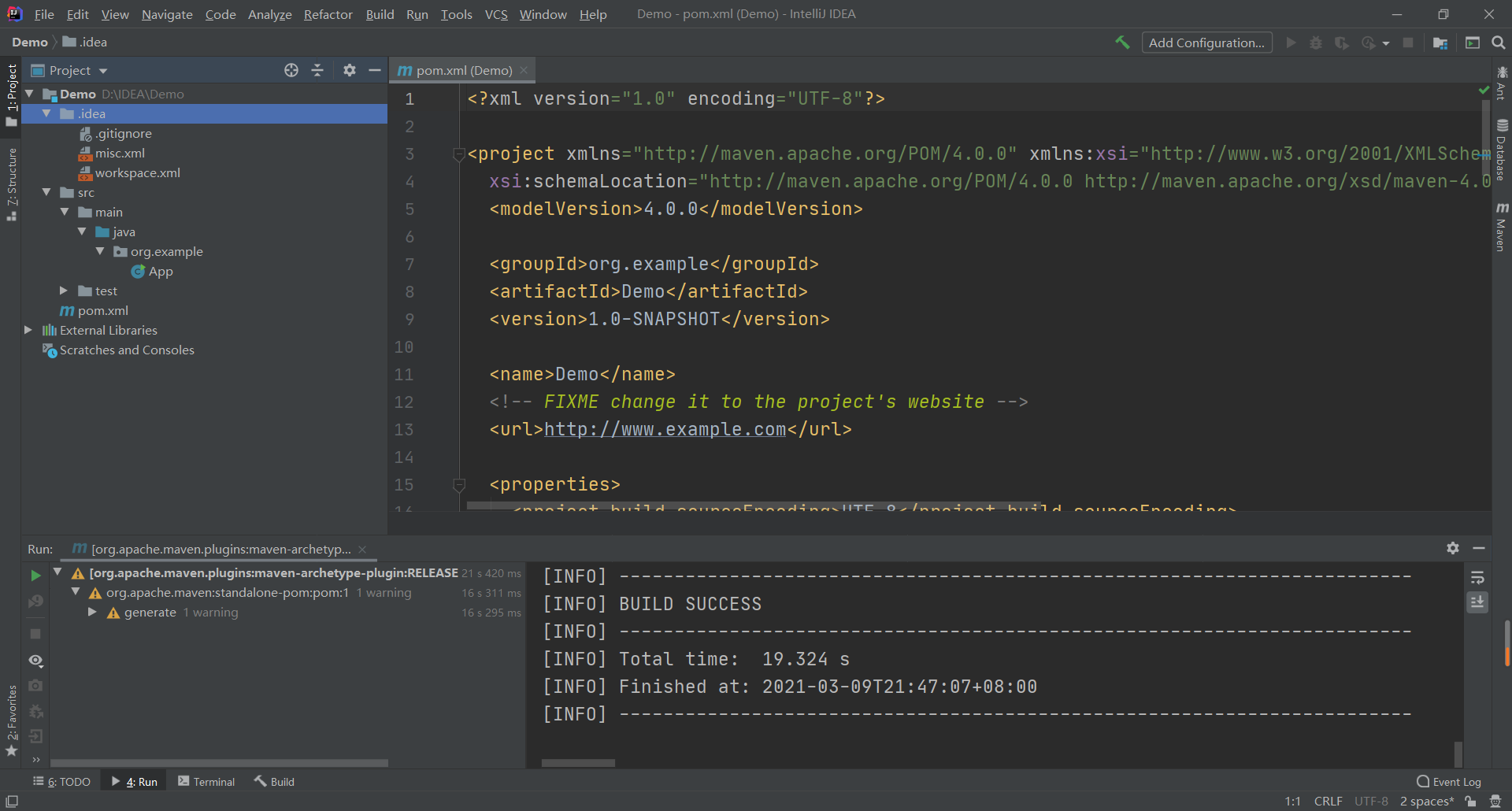Toggle soft-wrap in Run console
The image size is (1512, 811).
1477,577
